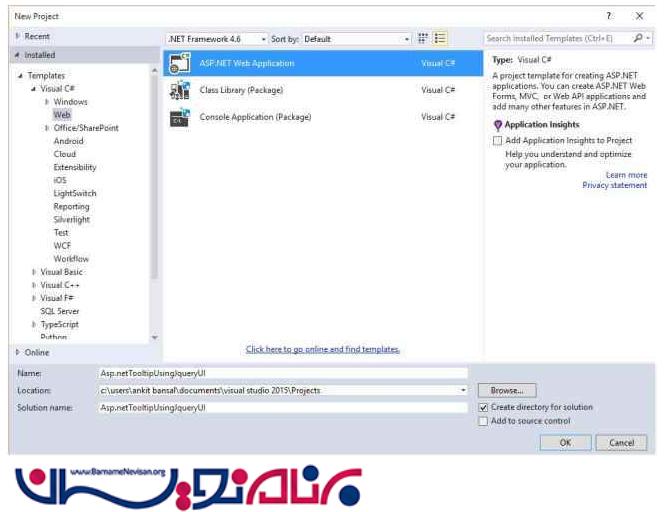Viewport: 665px width, 512px height.
Task: Enable Add Application Insights to Project
Action: 497,140
